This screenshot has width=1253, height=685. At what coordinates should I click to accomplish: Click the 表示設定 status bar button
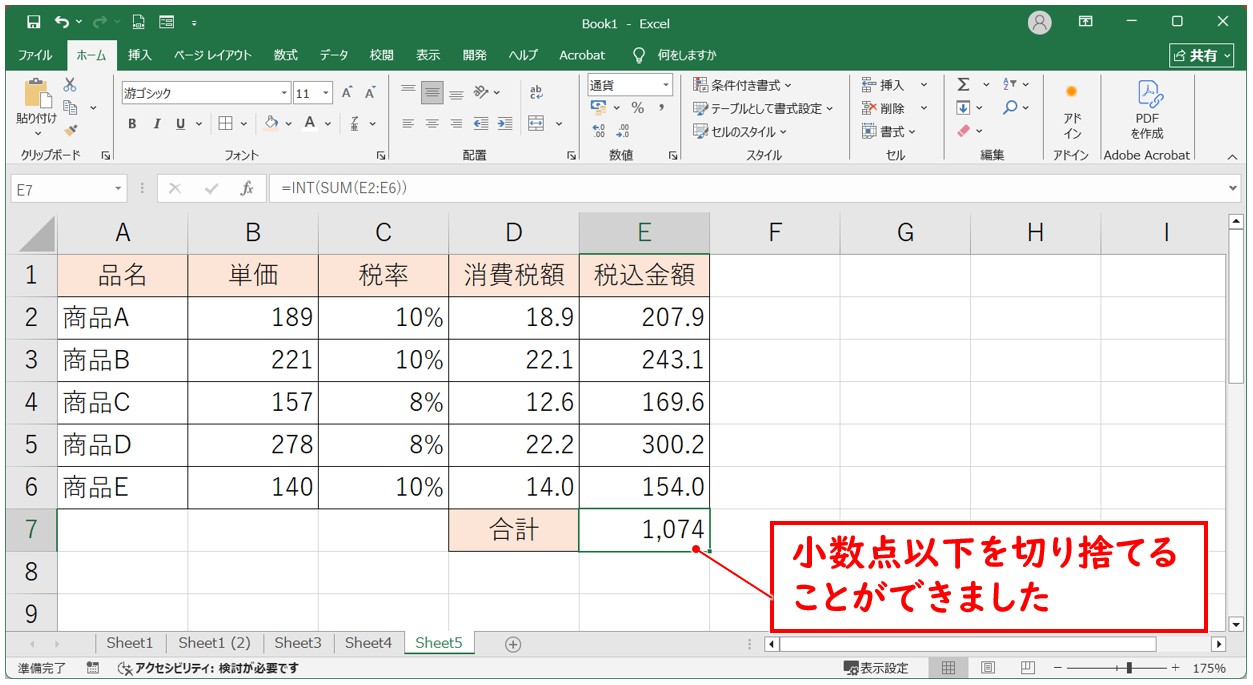[876, 668]
